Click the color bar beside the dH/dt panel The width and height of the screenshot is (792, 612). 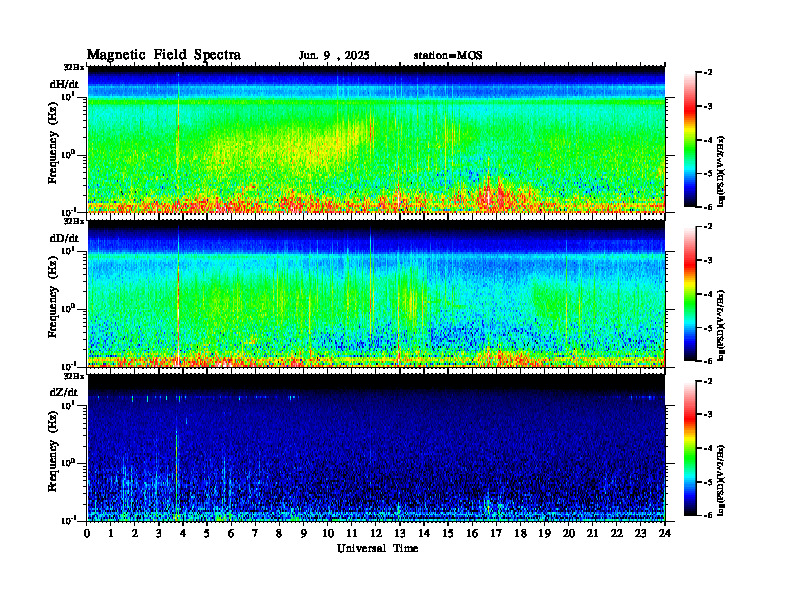[689, 139]
